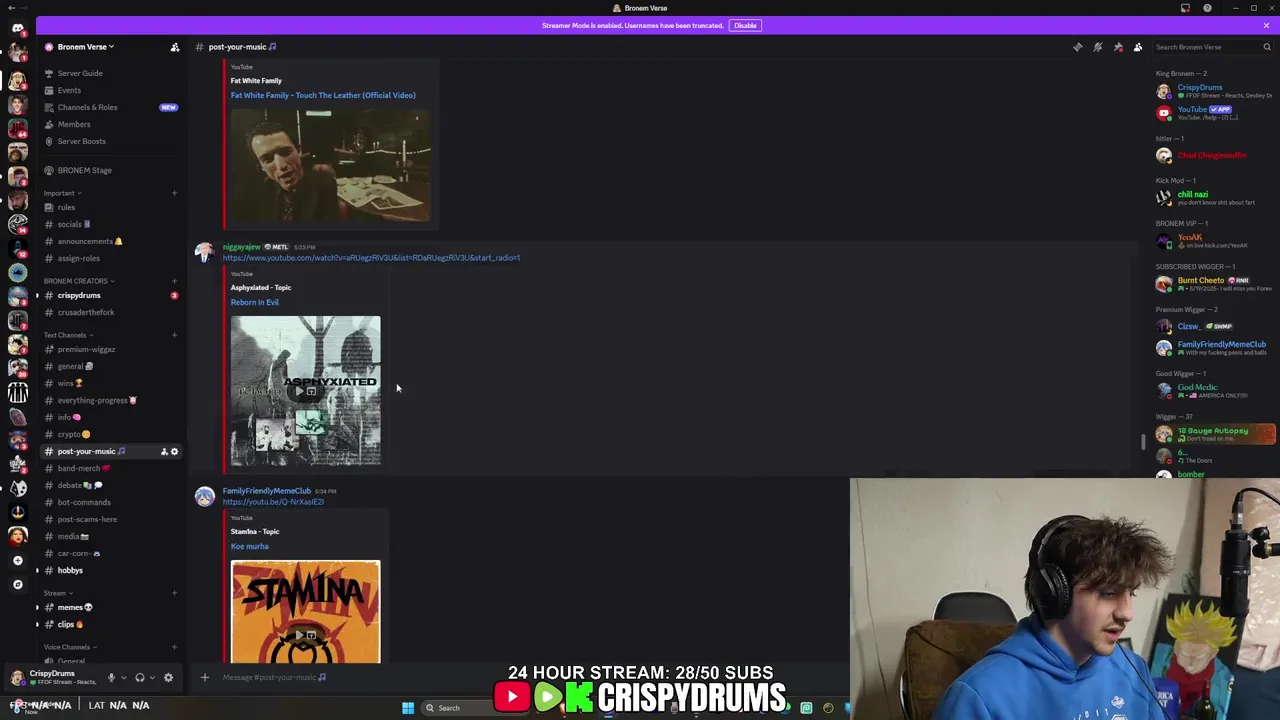Open Fat White Family Touch The Leather link
This screenshot has height=720, width=1280.
(x=323, y=95)
